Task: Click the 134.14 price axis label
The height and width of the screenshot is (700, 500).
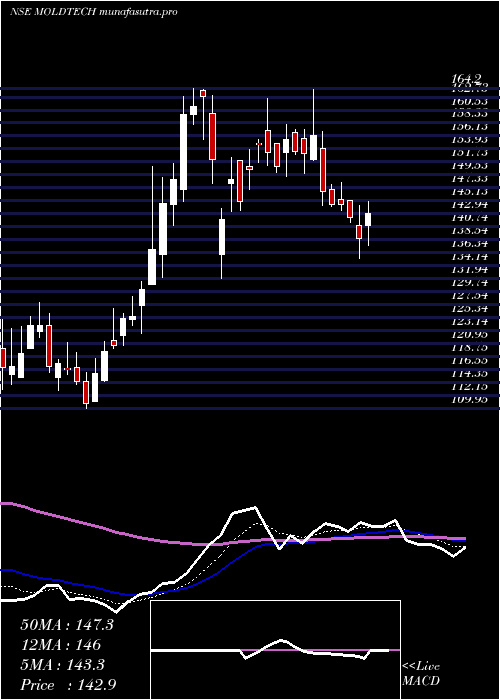Action: point(469,257)
